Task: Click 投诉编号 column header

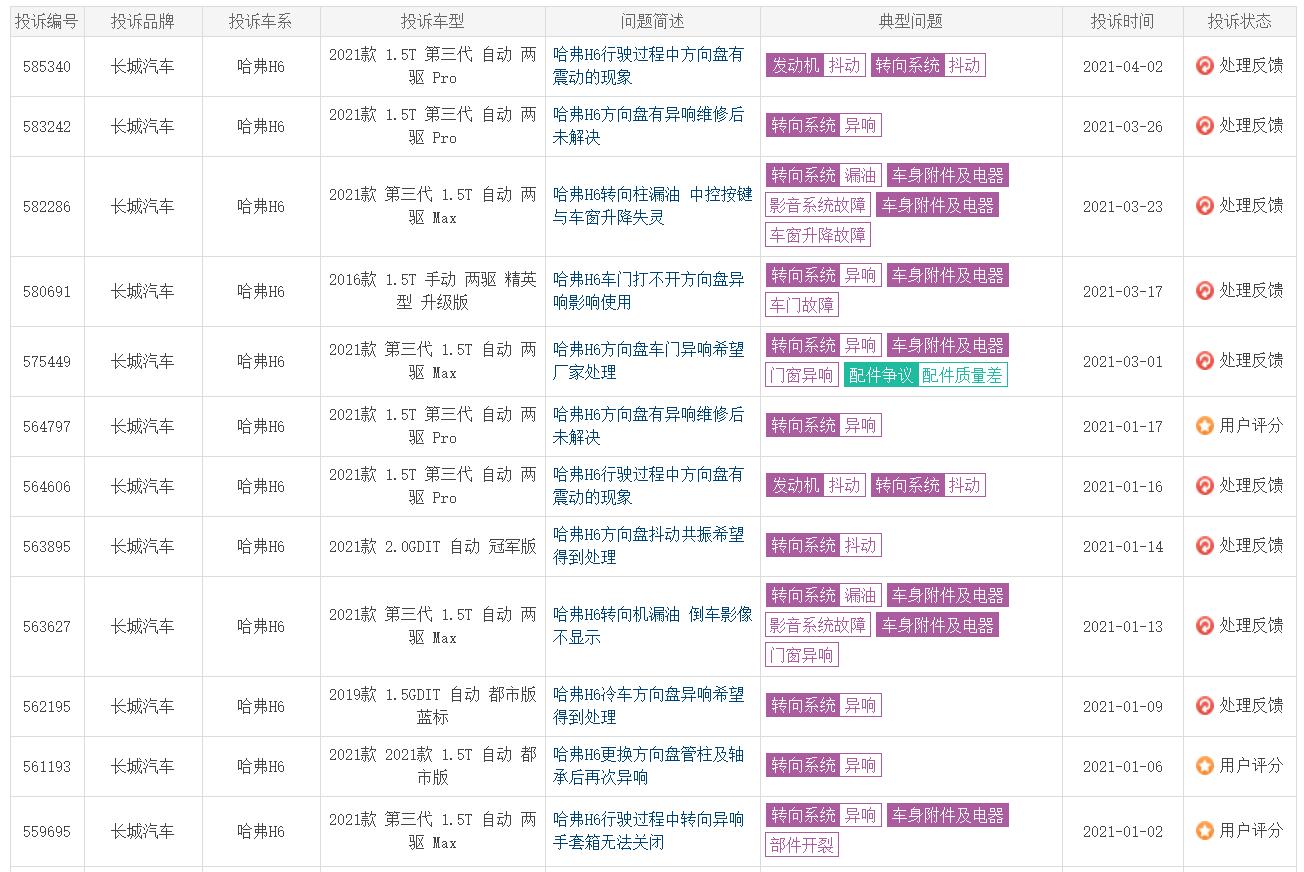Action: click(x=47, y=22)
